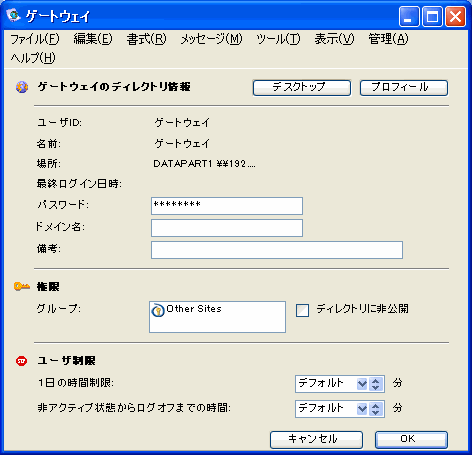The height and width of the screenshot is (455, 472).
Task: Open the logoff idle time dropdown arrow
Action: 362,409
